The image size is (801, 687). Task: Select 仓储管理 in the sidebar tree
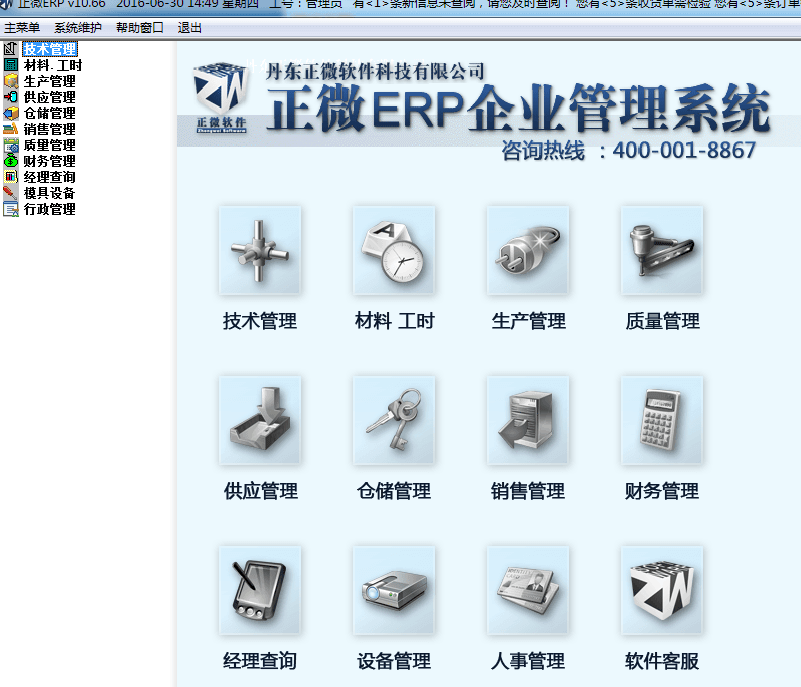point(50,113)
